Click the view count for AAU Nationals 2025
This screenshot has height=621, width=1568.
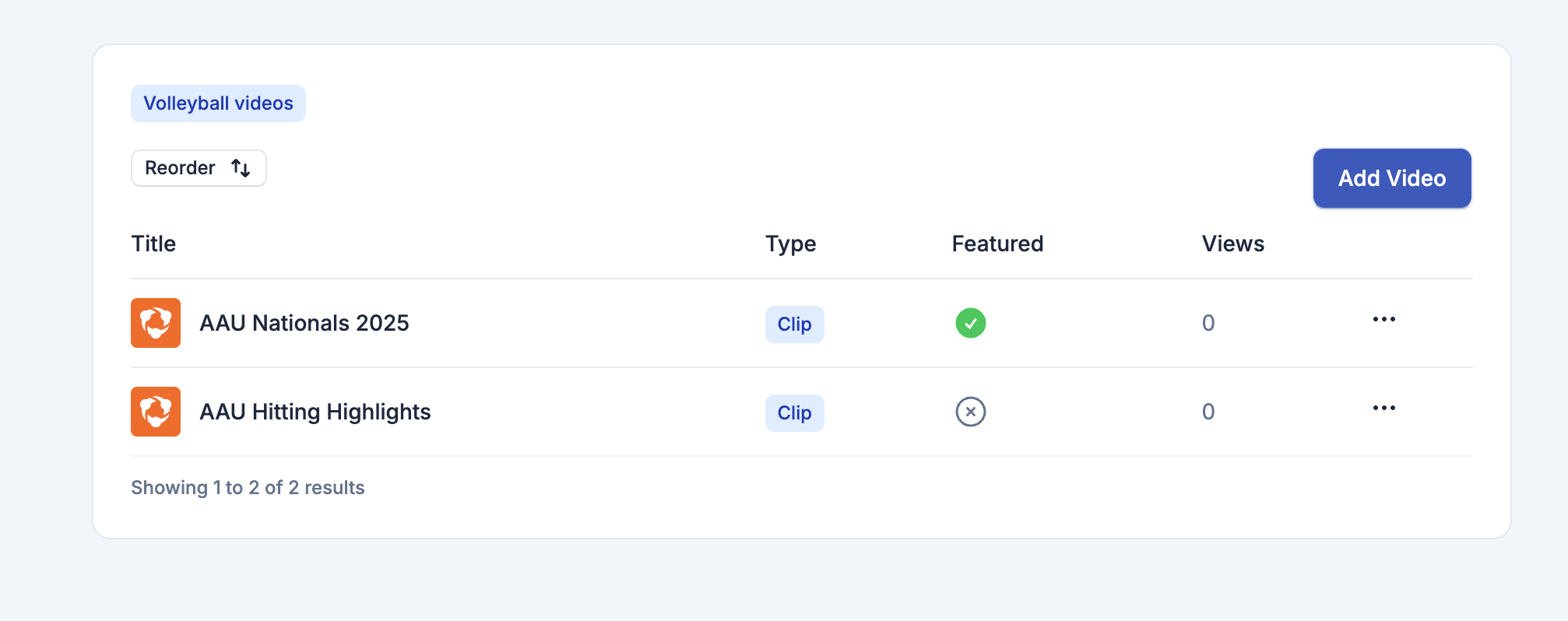tap(1208, 323)
